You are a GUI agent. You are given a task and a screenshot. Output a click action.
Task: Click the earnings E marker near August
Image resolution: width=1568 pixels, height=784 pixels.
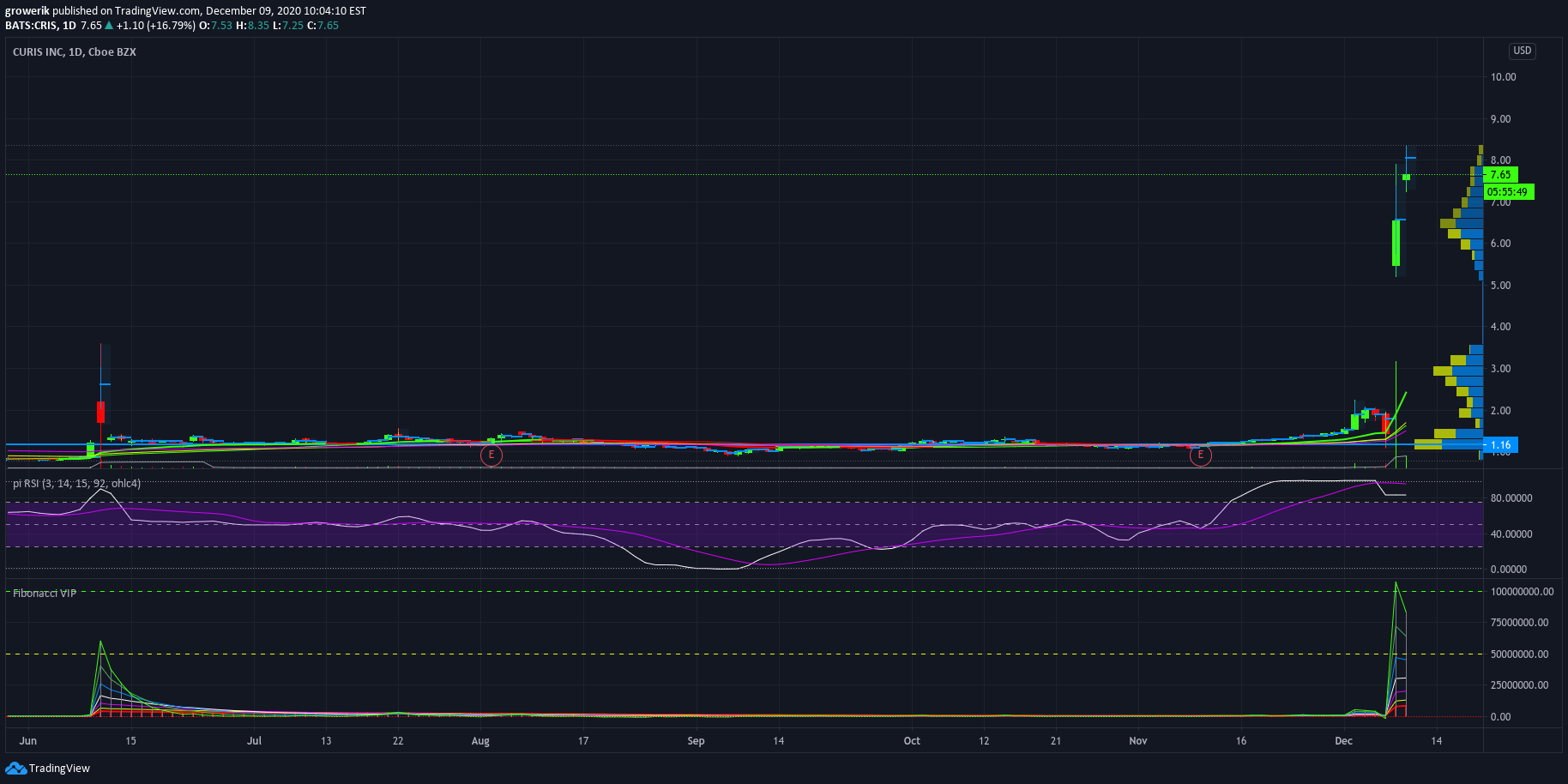[491, 455]
